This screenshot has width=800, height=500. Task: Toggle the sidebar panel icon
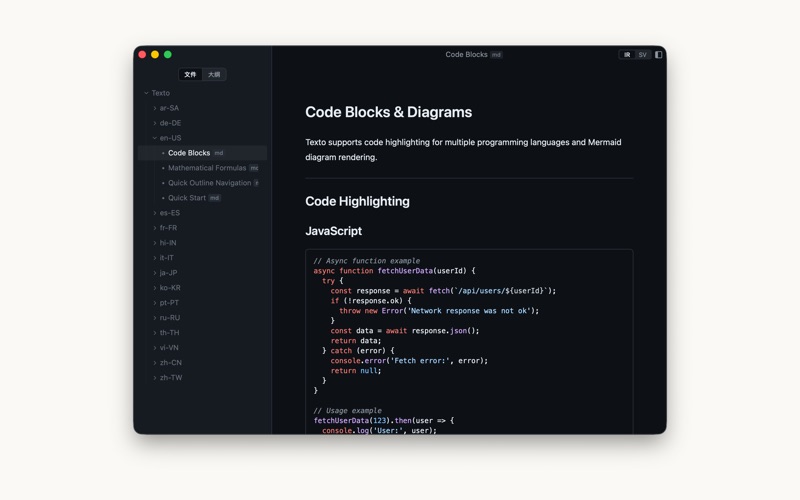(x=658, y=55)
